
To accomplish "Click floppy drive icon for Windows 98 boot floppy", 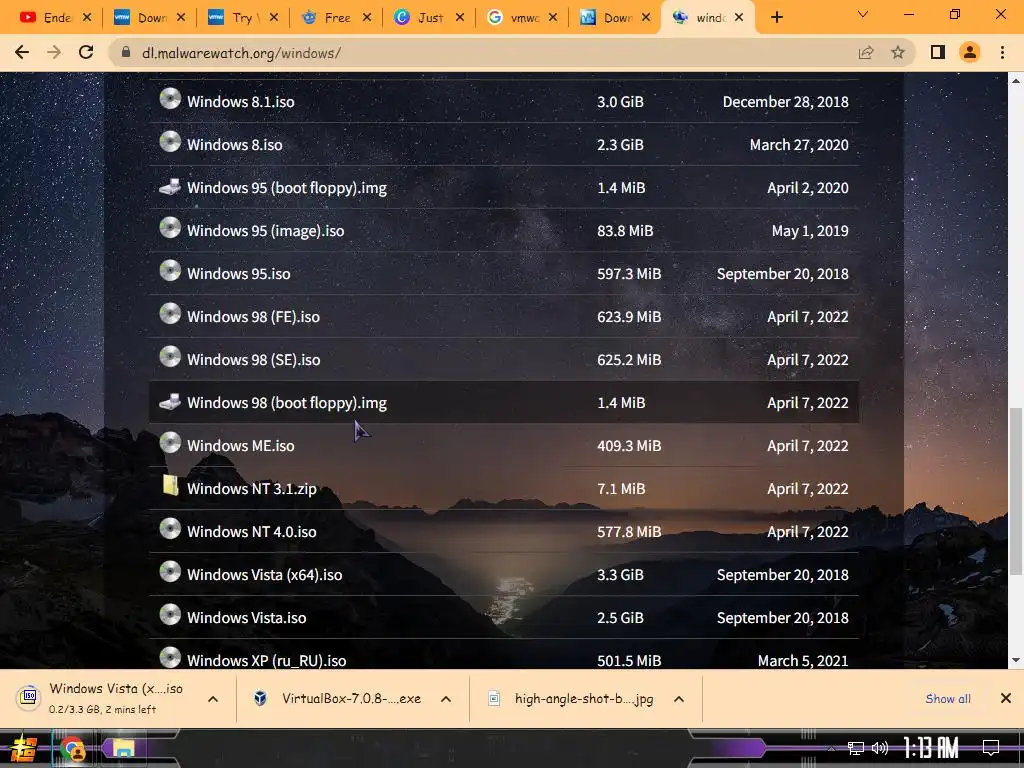I will point(170,402).
